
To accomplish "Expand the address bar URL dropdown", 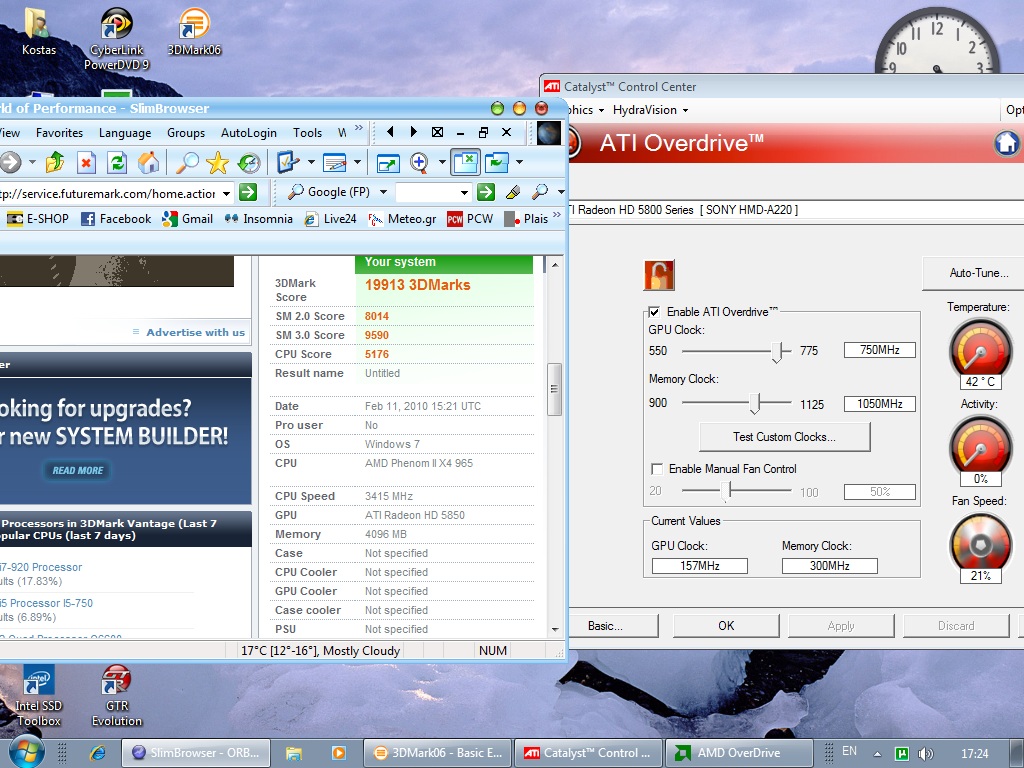I will 226,193.
